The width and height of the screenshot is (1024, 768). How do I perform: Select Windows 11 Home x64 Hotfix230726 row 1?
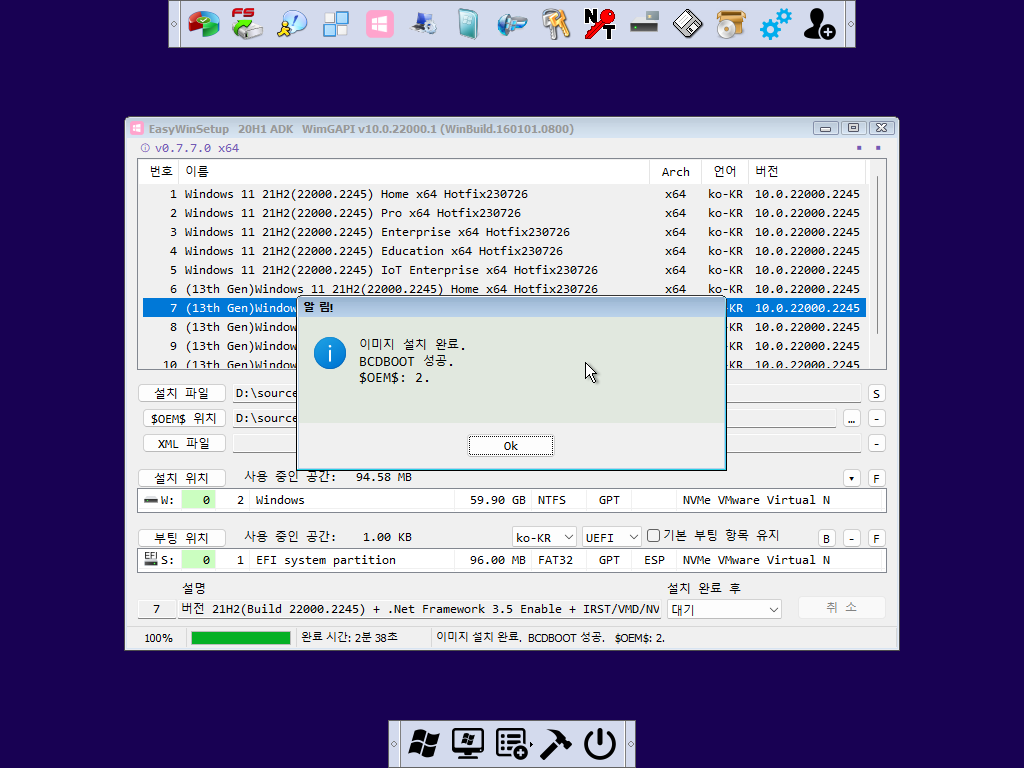tap(504, 194)
